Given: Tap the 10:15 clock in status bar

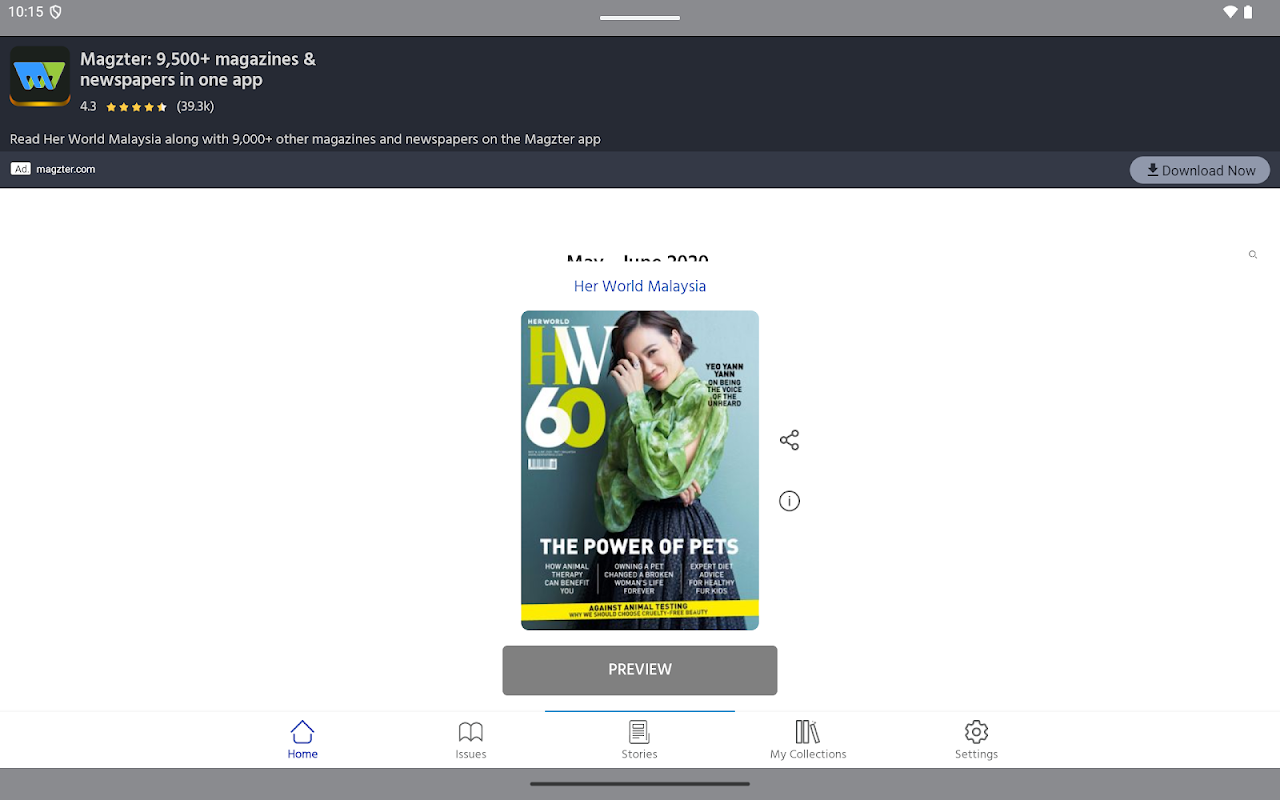Looking at the screenshot, I should pyautogui.click(x=26, y=12).
